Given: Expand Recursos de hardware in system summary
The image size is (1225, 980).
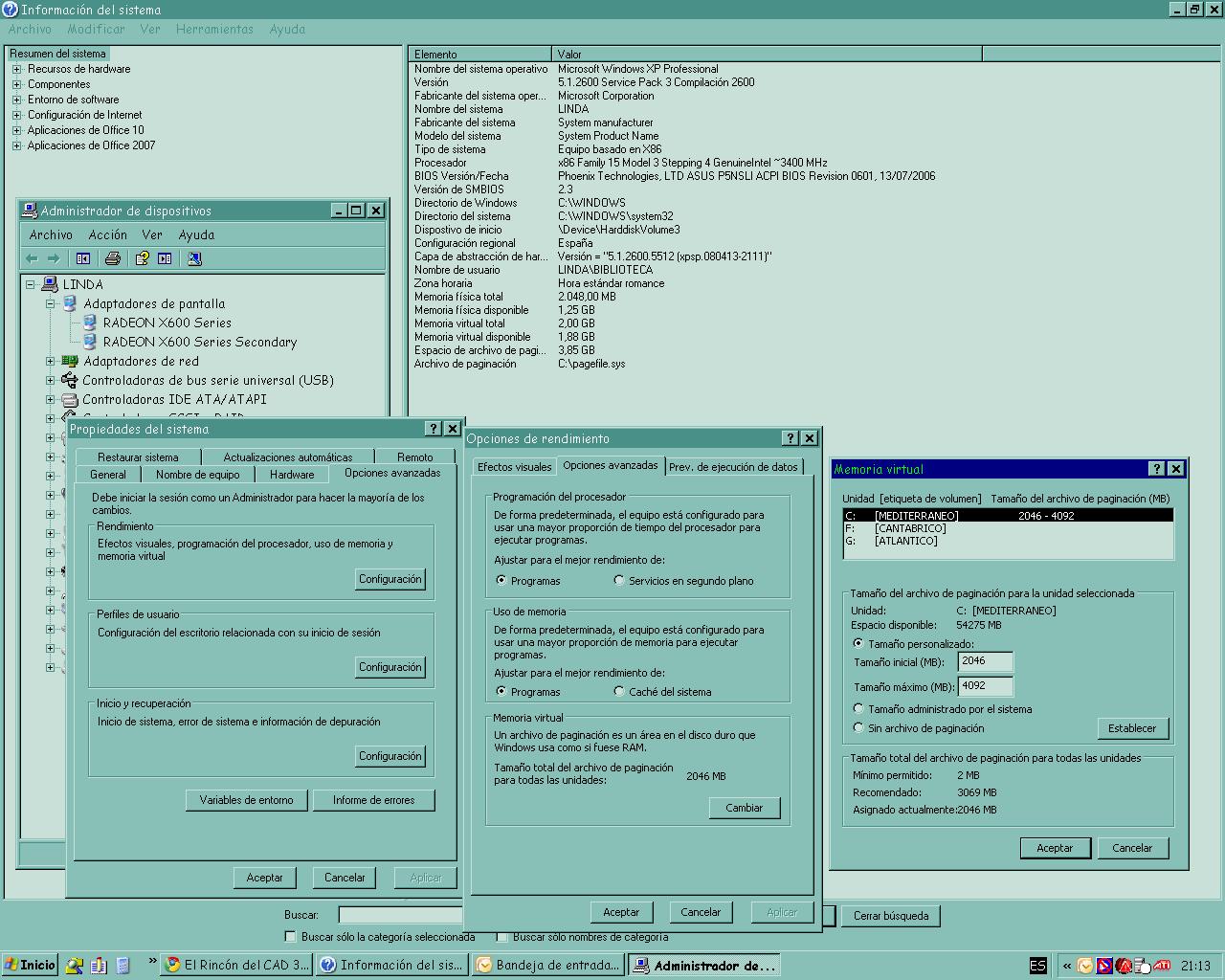Looking at the screenshot, I should (16, 69).
